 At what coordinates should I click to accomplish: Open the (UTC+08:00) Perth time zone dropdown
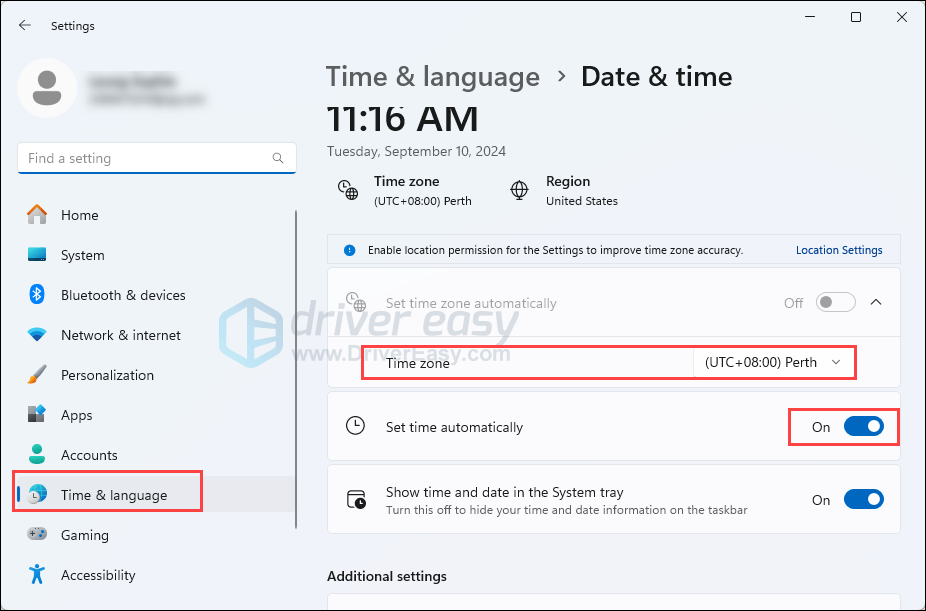[773, 362]
